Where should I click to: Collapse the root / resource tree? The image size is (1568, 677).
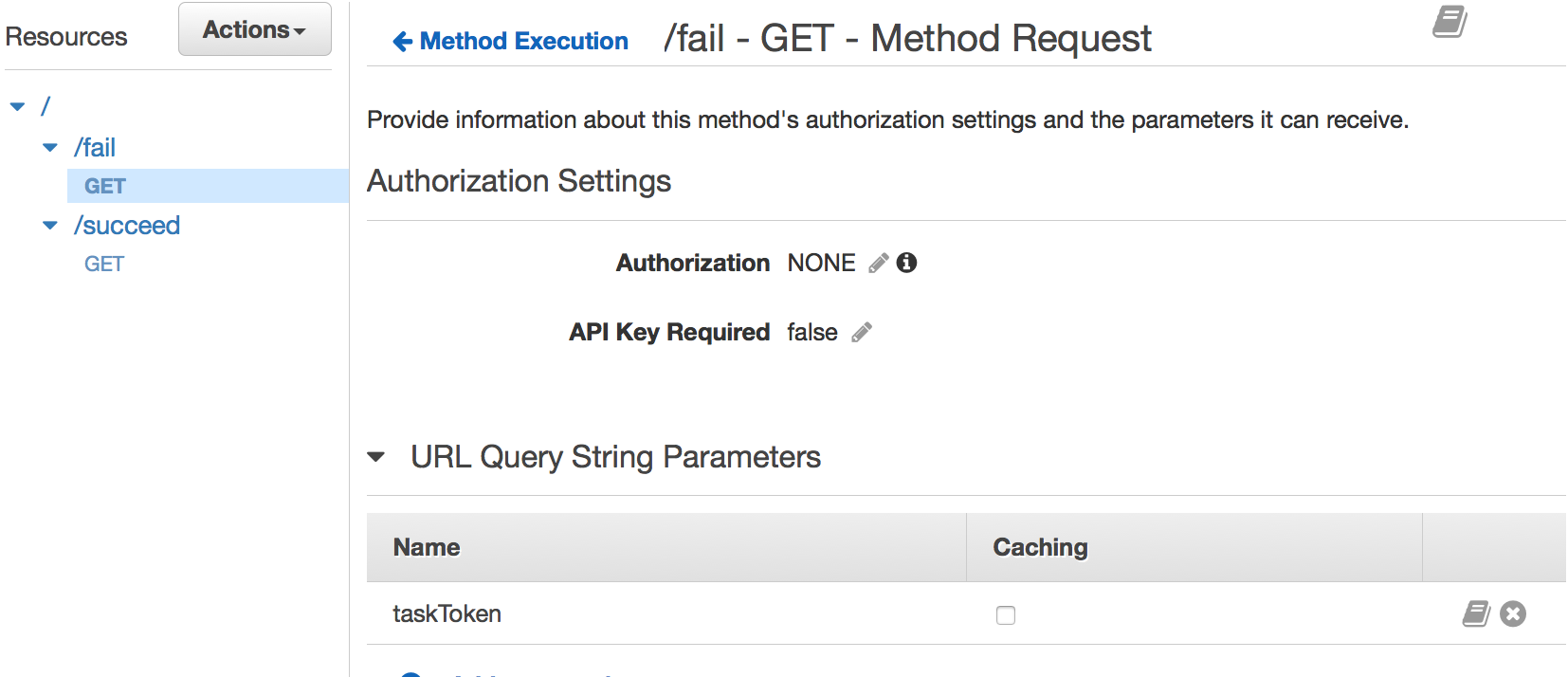click(17, 106)
